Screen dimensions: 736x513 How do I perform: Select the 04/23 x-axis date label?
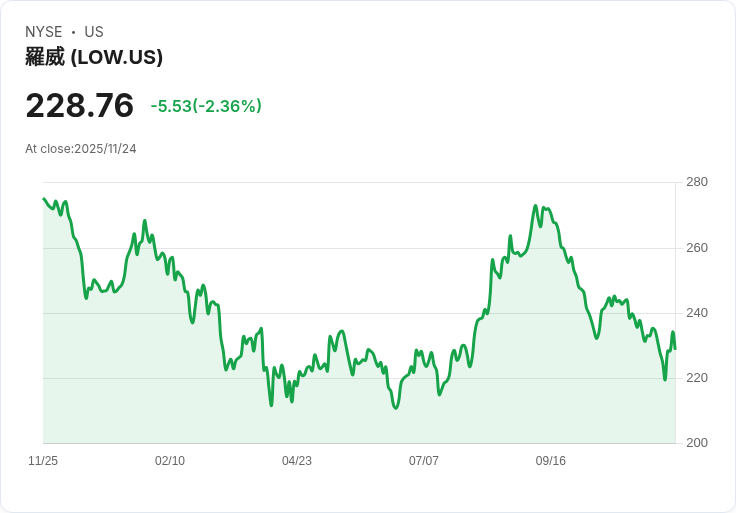pyautogui.click(x=297, y=461)
